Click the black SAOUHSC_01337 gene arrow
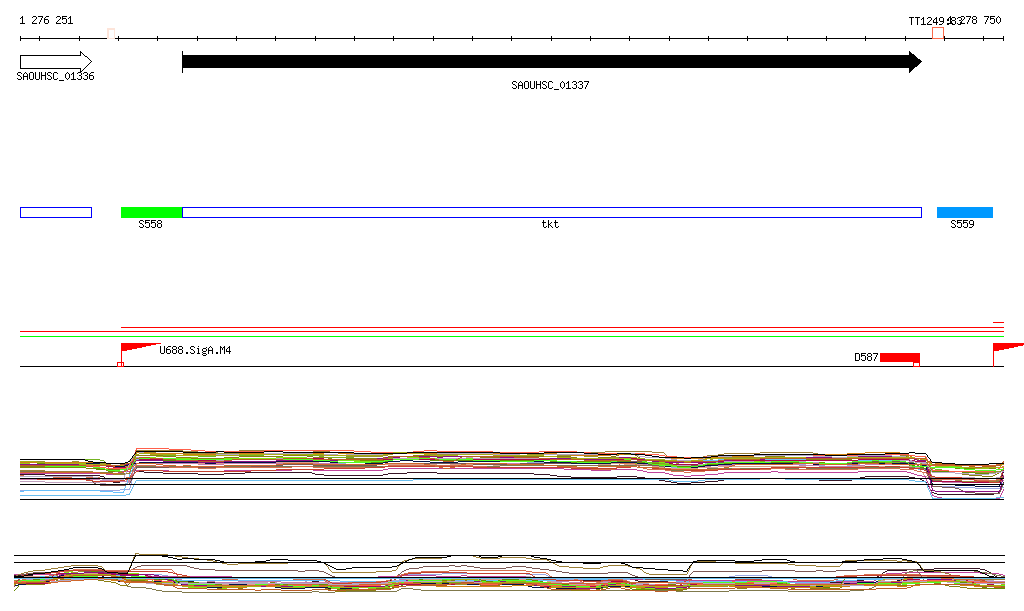 pyautogui.click(x=550, y=62)
